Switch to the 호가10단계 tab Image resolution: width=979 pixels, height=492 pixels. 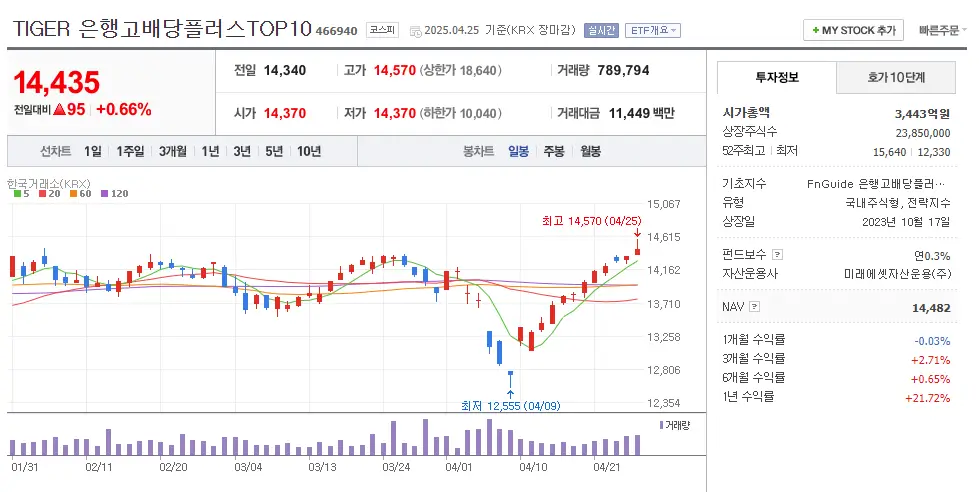pyautogui.click(x=895, y=77)
